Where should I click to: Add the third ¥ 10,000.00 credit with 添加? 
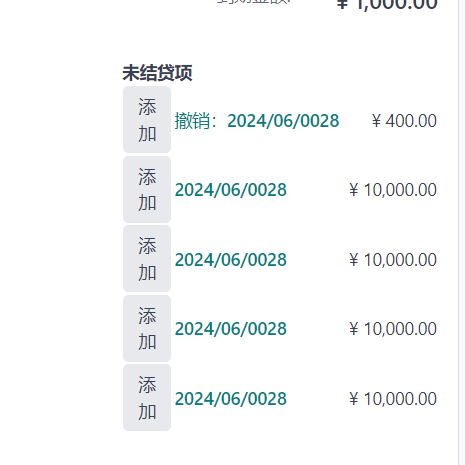(147, 328)
